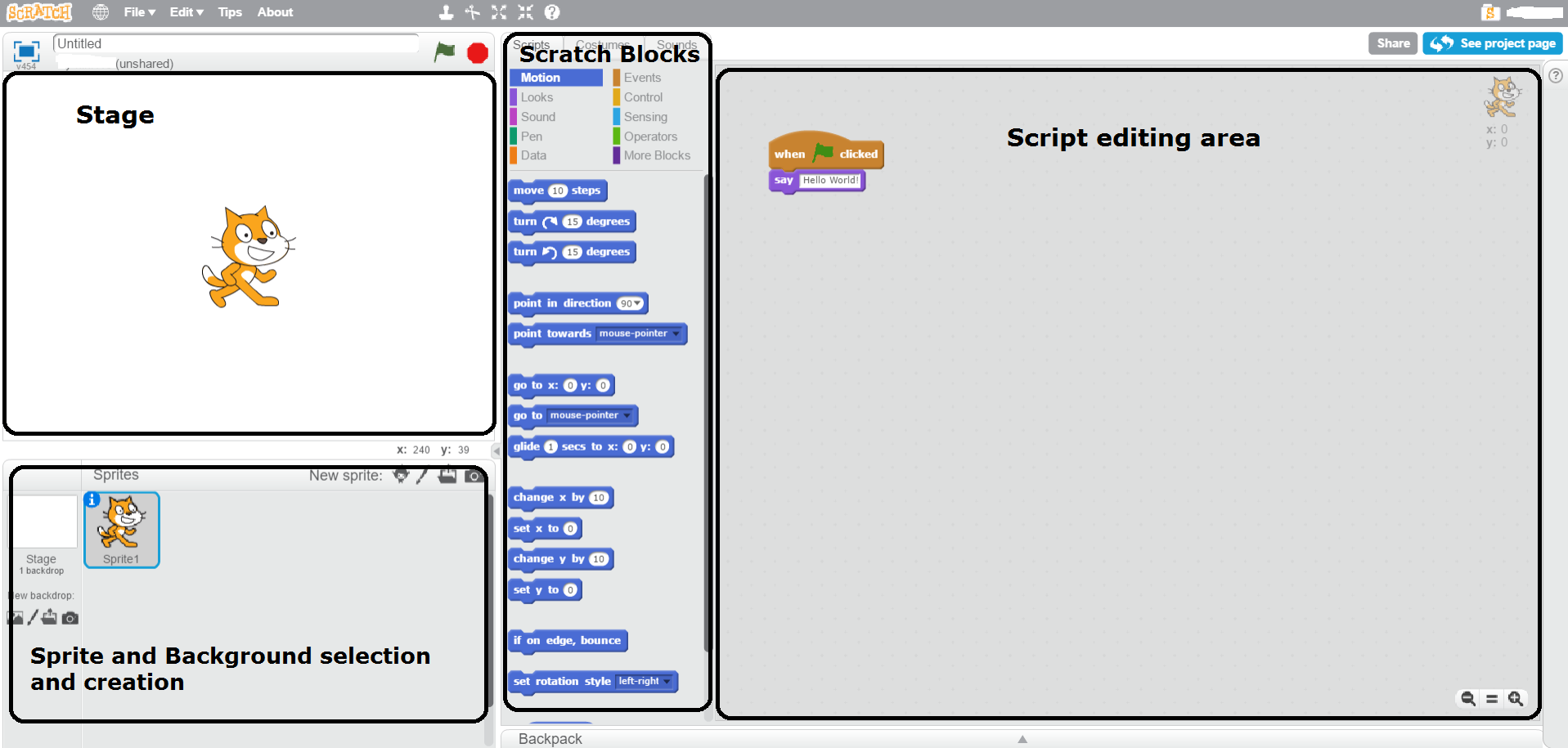
Task: Select the Sensing block category
Action: pos(657,117)
